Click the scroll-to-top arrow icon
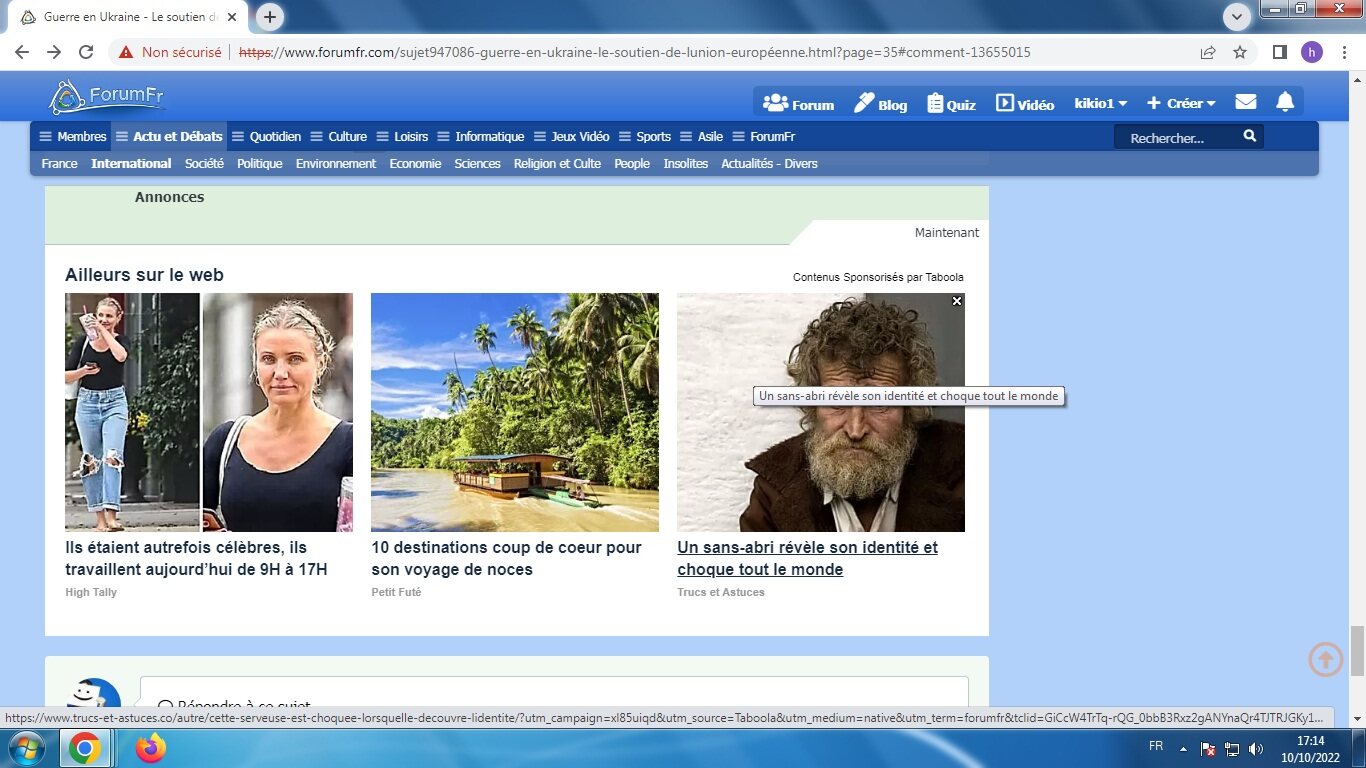Viewport: 1366px width, 768px height. pyautogui.click(x=1326, y=659)
